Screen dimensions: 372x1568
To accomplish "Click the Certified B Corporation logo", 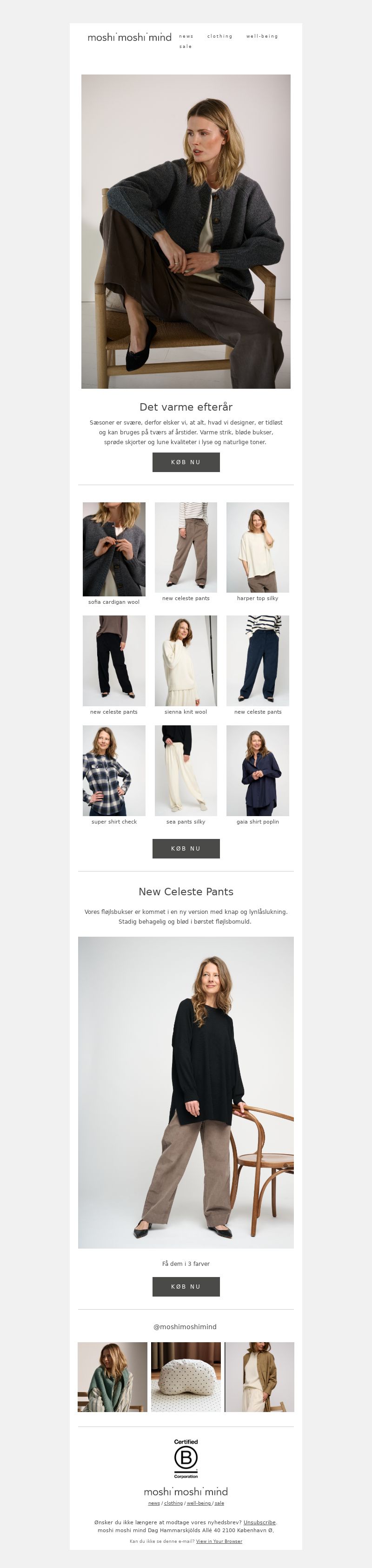I will point(186,1459).
